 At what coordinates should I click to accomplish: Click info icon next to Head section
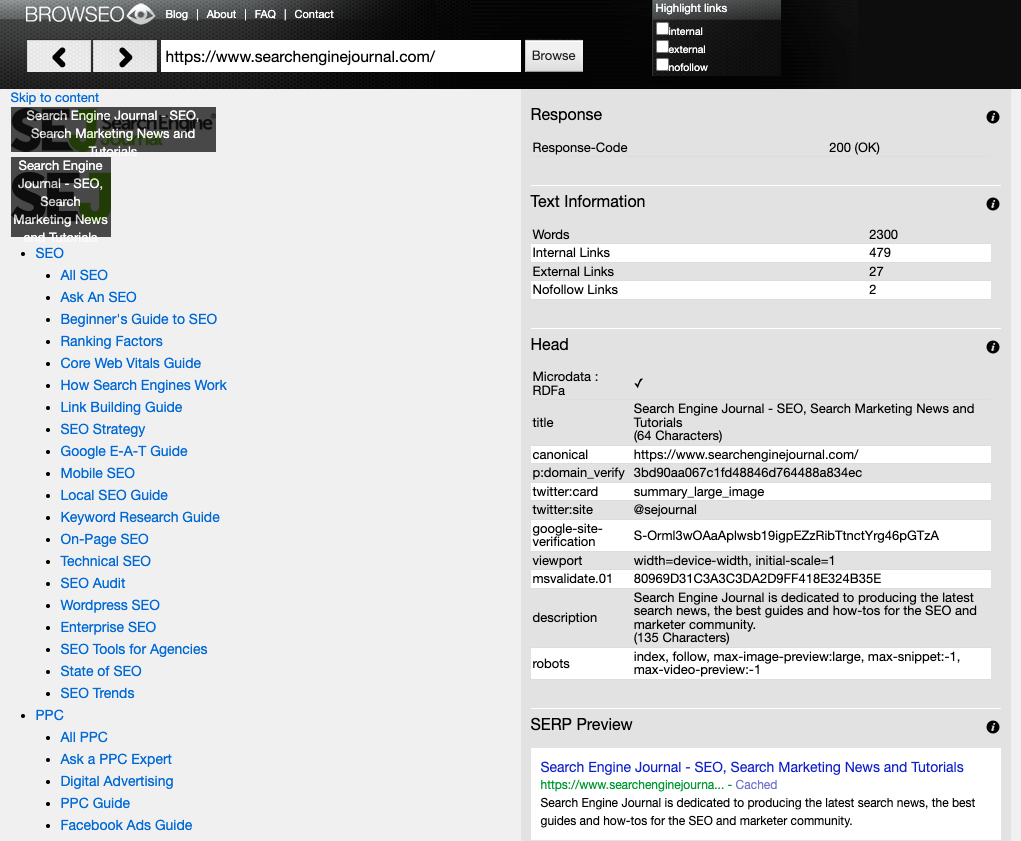(993, 347)
